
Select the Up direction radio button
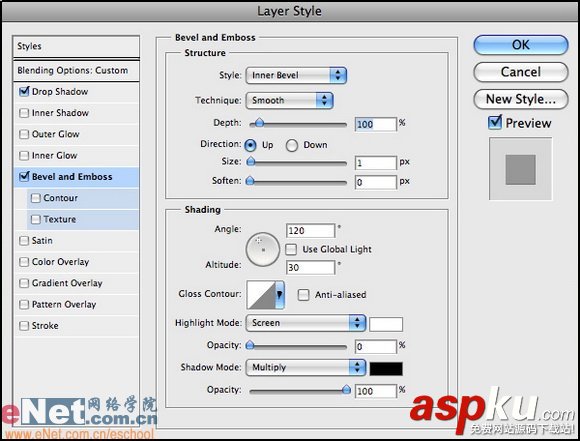[250, 145]
